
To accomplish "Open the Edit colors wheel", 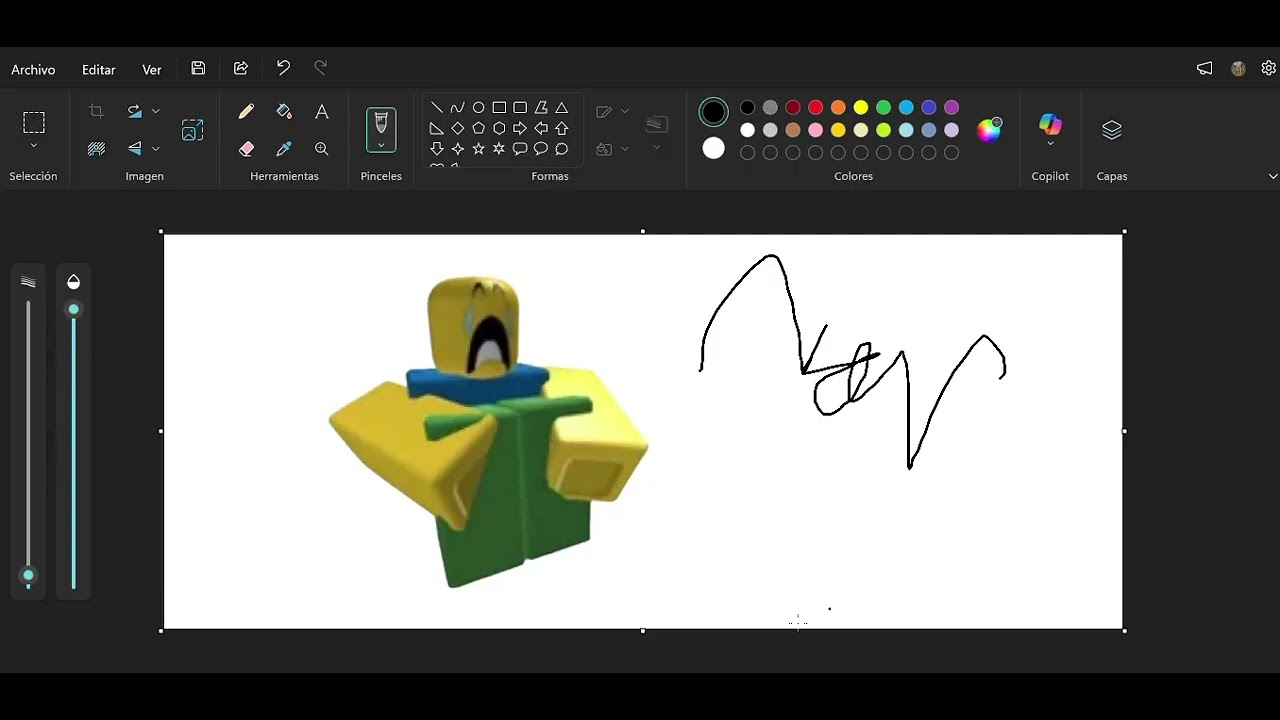I will (x=989, y=130).
